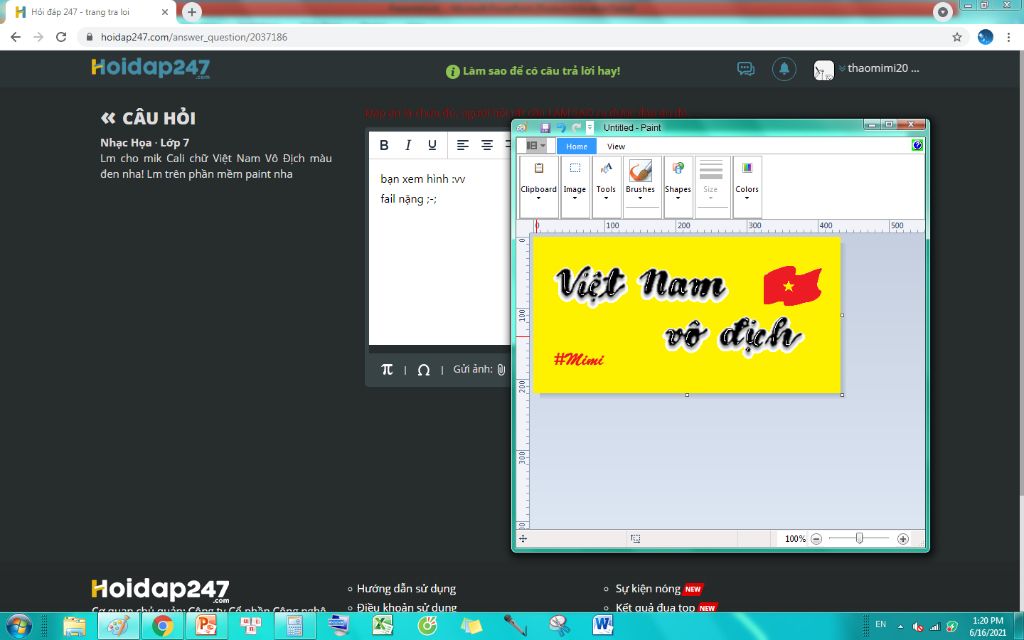The width and height of the screenshot is (1024, 640).
Task: Open Paint from the taskbar
Action: [x=118, y=626]
